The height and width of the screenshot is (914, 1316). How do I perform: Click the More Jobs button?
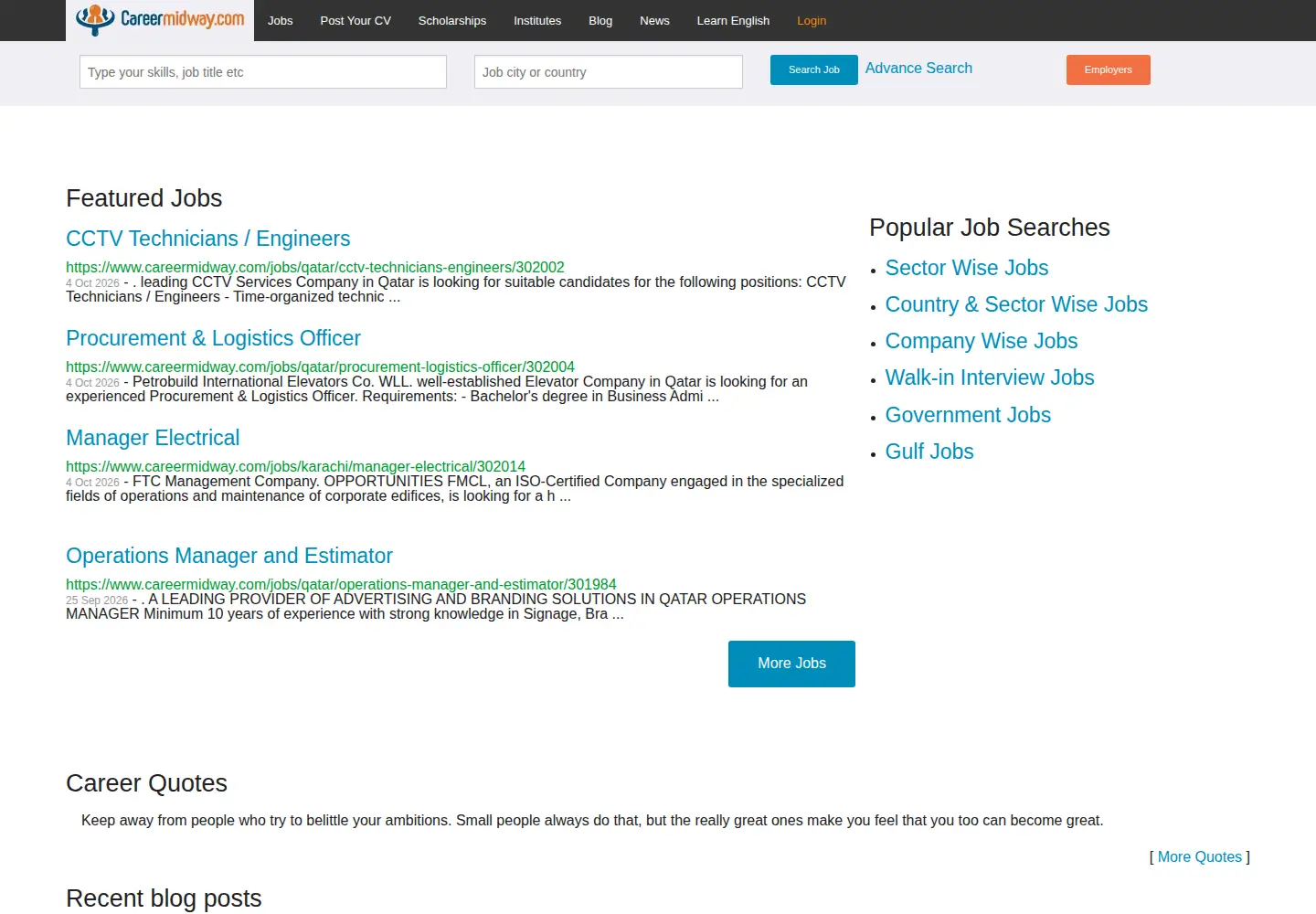(791, 664)
